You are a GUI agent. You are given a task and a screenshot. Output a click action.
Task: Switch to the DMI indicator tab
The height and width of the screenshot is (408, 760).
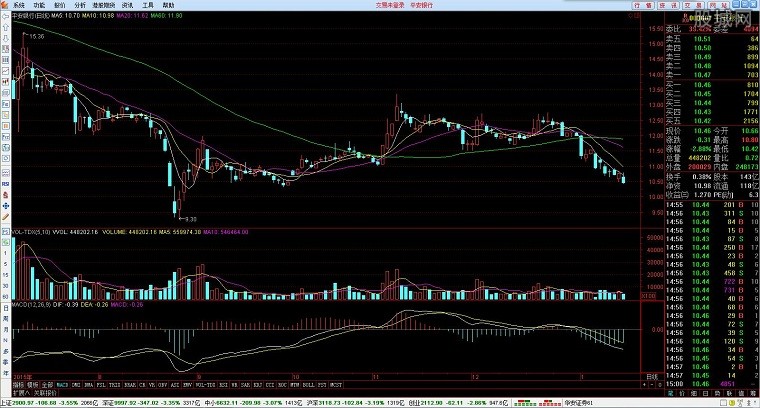[76, 385]
